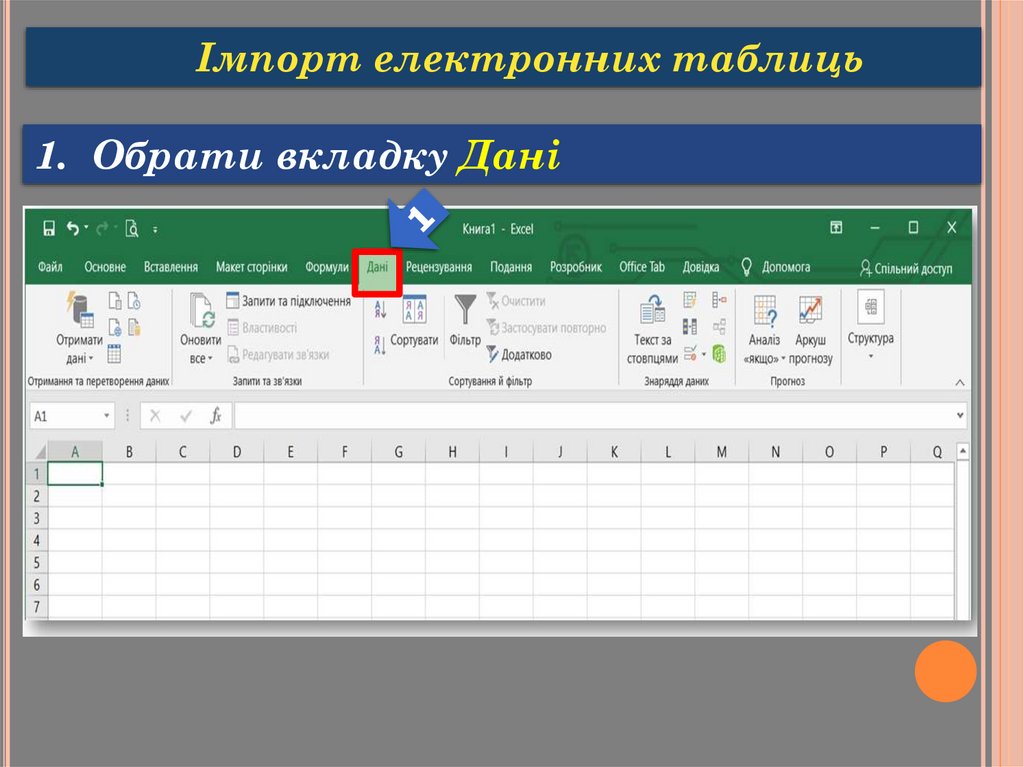The image size is (1024, 767).
Task: Expand the Customize Quick Access Toolbar arrow
Action: [155, 230]
